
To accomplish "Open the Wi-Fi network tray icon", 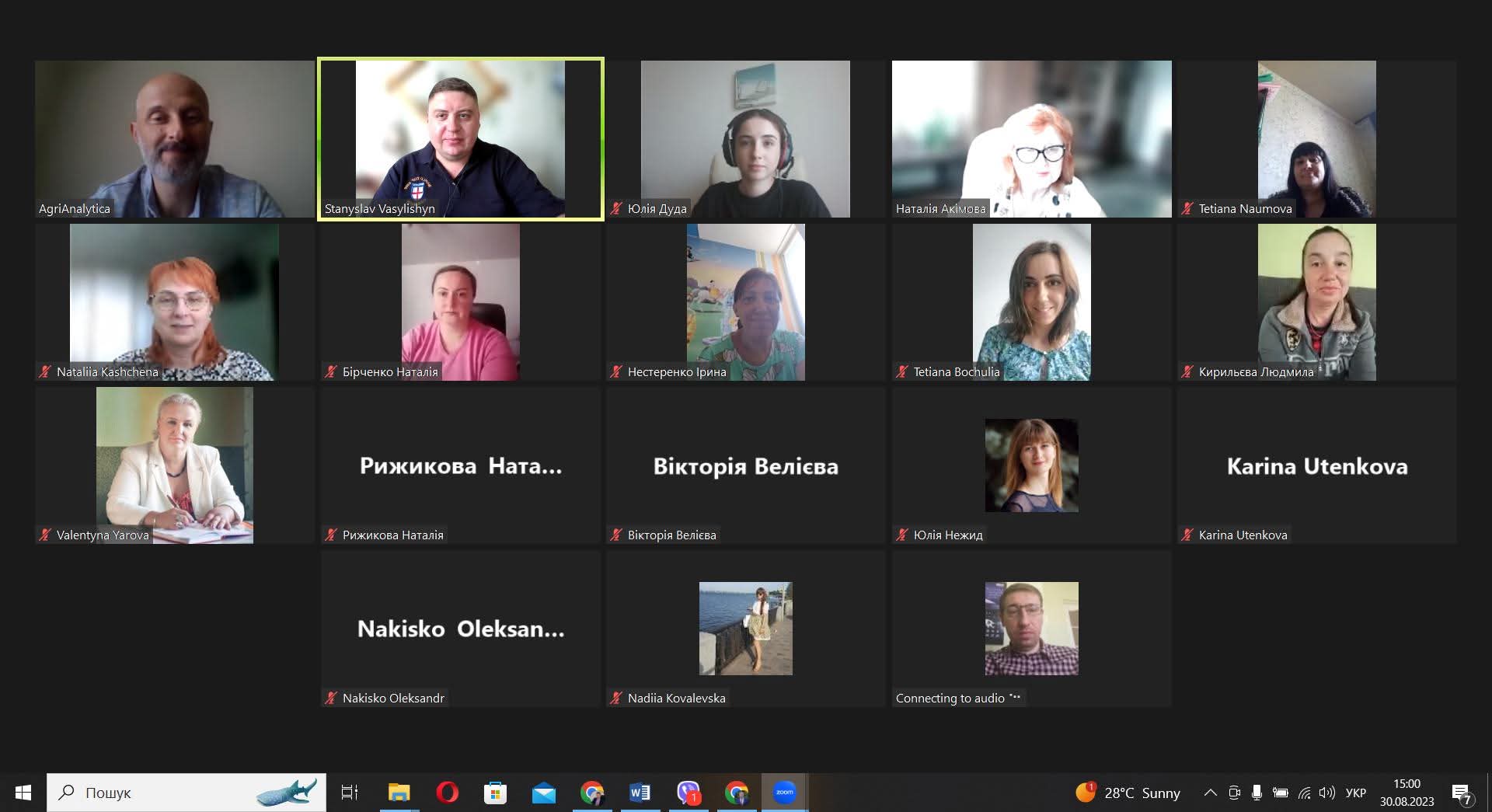I will [x=1305, y=793].
